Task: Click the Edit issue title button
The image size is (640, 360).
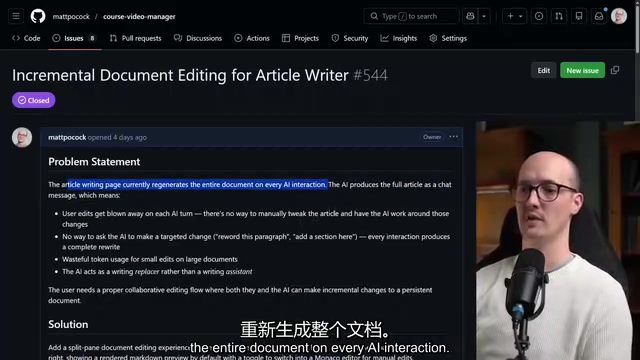Action: [543, 70]
